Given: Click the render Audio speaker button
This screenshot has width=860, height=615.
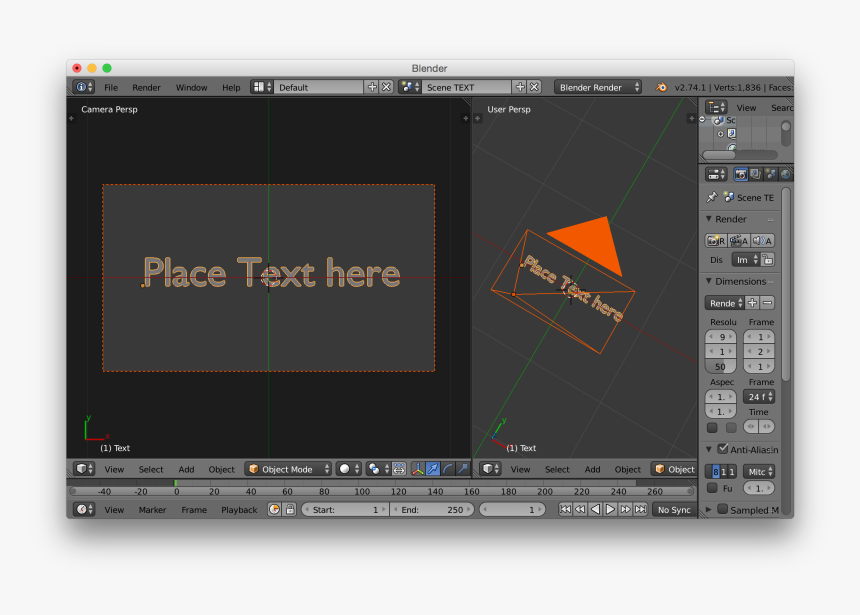Looking at the screenshot, I should tap(762, 240).
